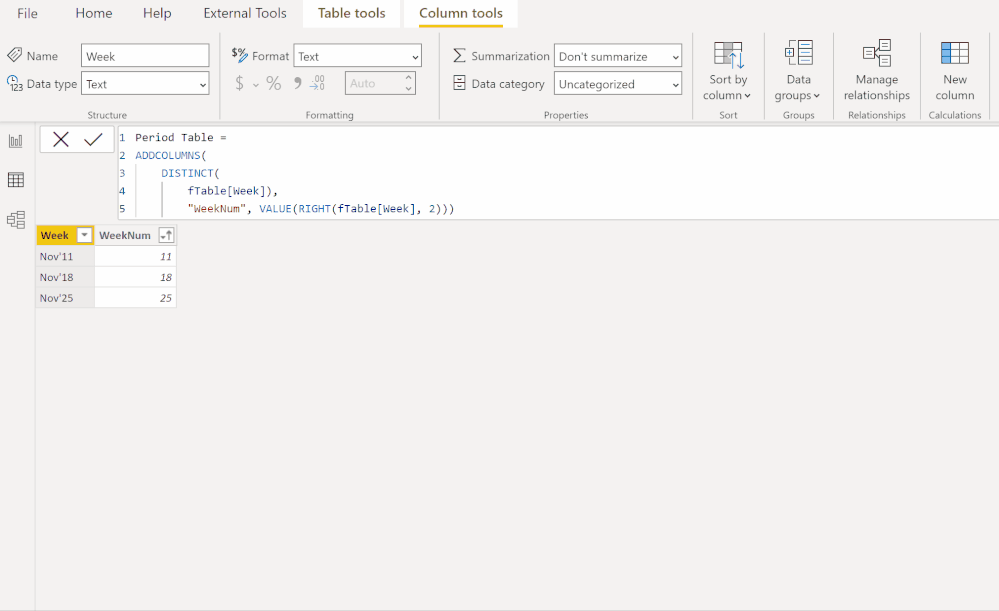Select the Nov'25 cell
The image size is (999, 611).
[x=65, y=298]
